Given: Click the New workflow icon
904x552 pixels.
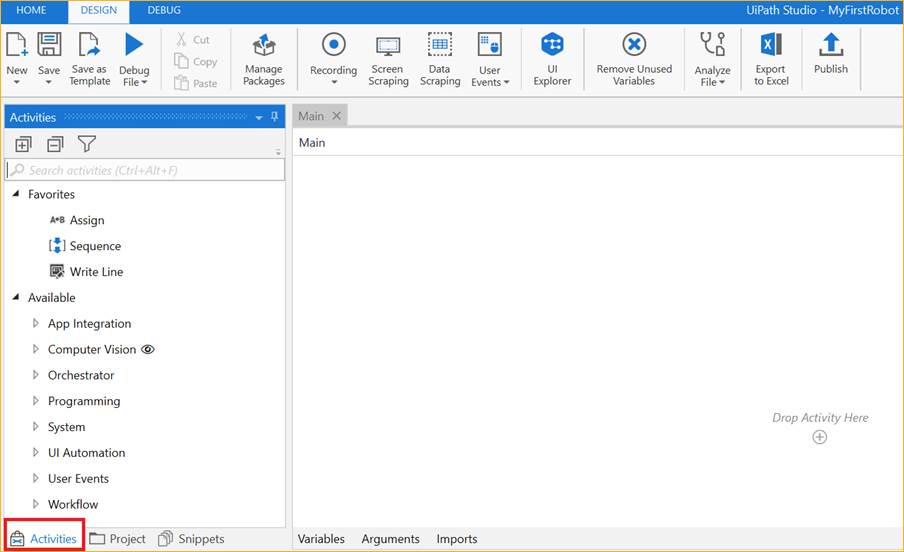Looking at the screenshot, I should [x=17, y=44].
